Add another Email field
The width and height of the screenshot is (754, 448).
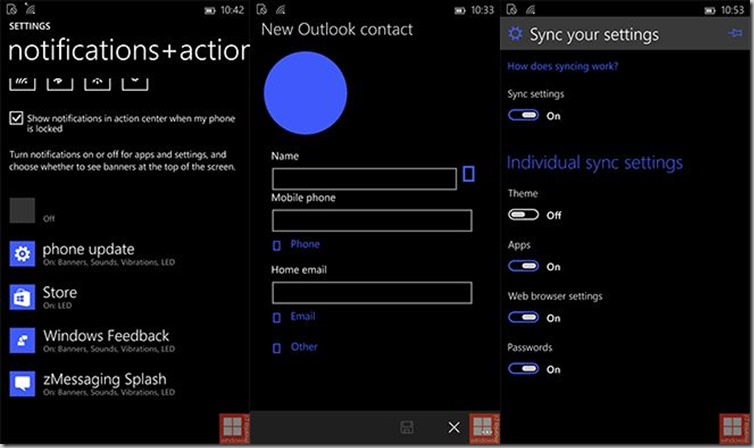pyautogui.click(x=303, y=316)
